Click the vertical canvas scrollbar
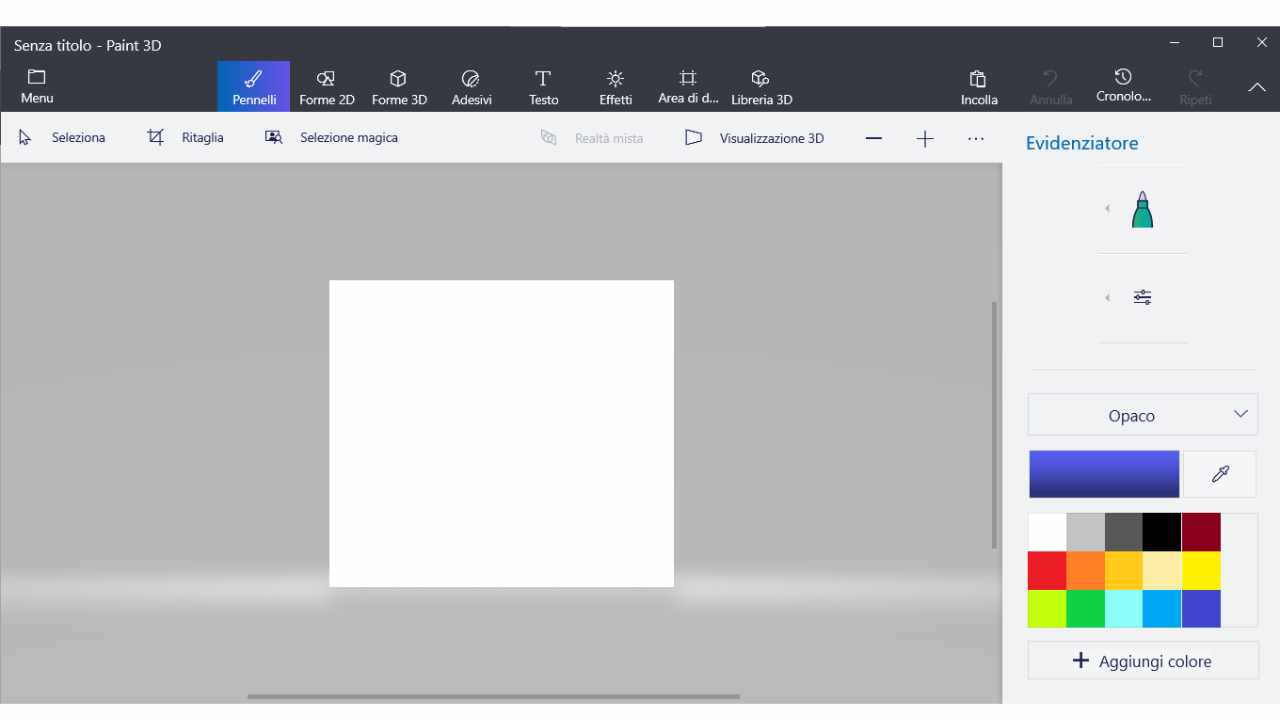This screenshot has width=1280, height=720. click(994, 425)
